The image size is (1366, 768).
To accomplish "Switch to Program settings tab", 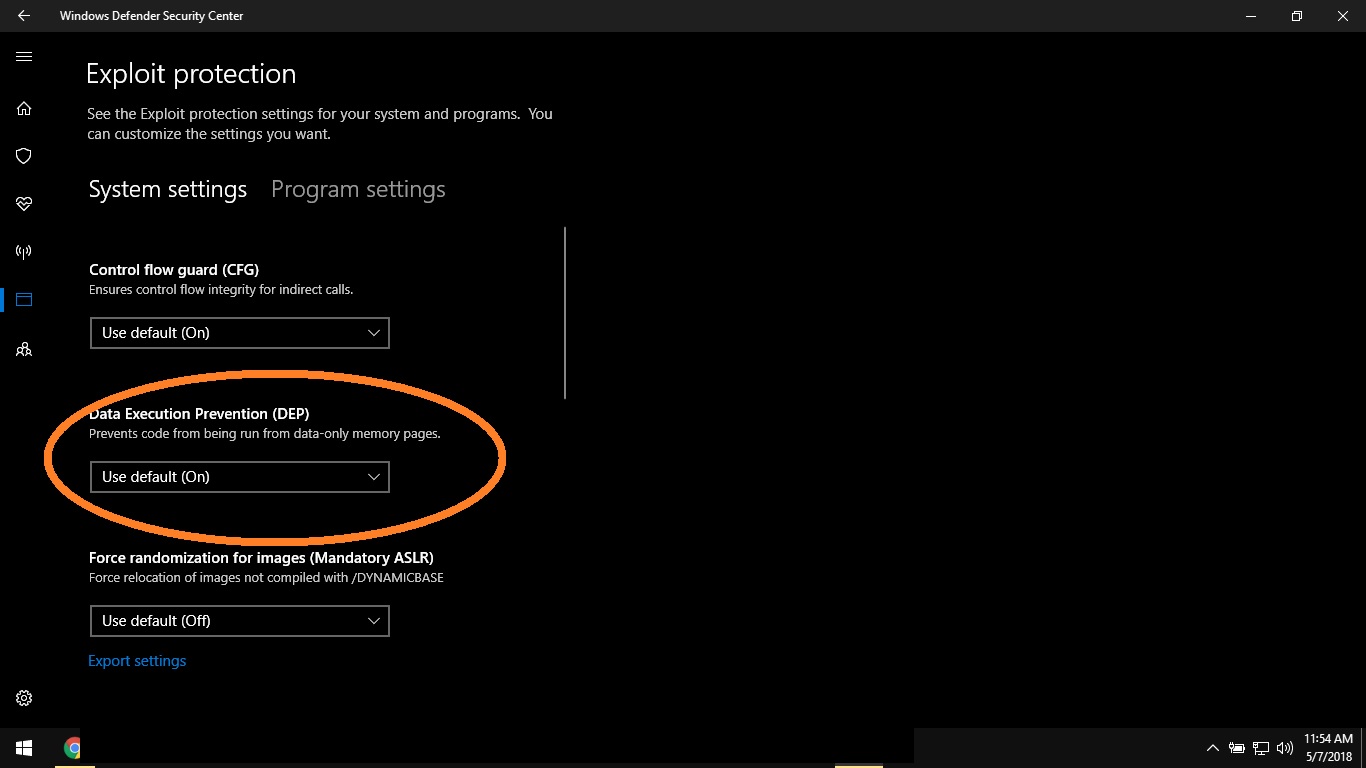I will click(x=358, y=190).
